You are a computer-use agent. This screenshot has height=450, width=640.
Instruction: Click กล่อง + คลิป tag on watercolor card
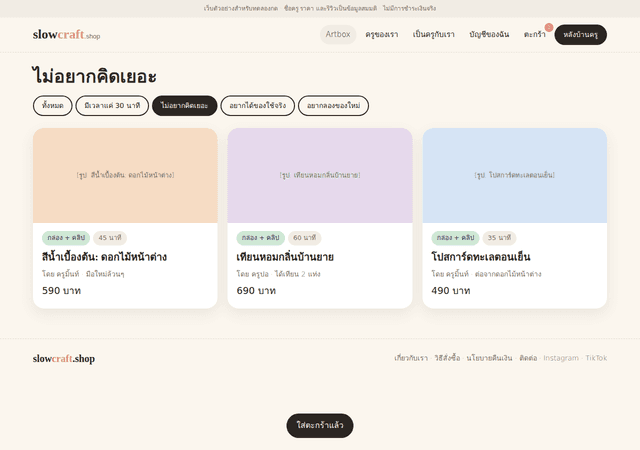tap(66, 238)
